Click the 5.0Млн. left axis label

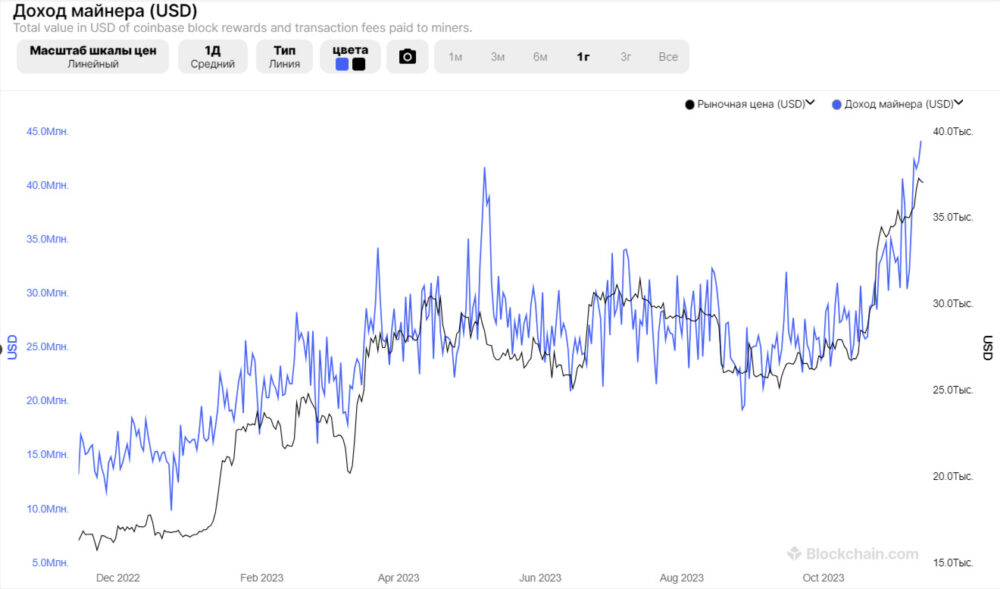(x=50, y=563)
